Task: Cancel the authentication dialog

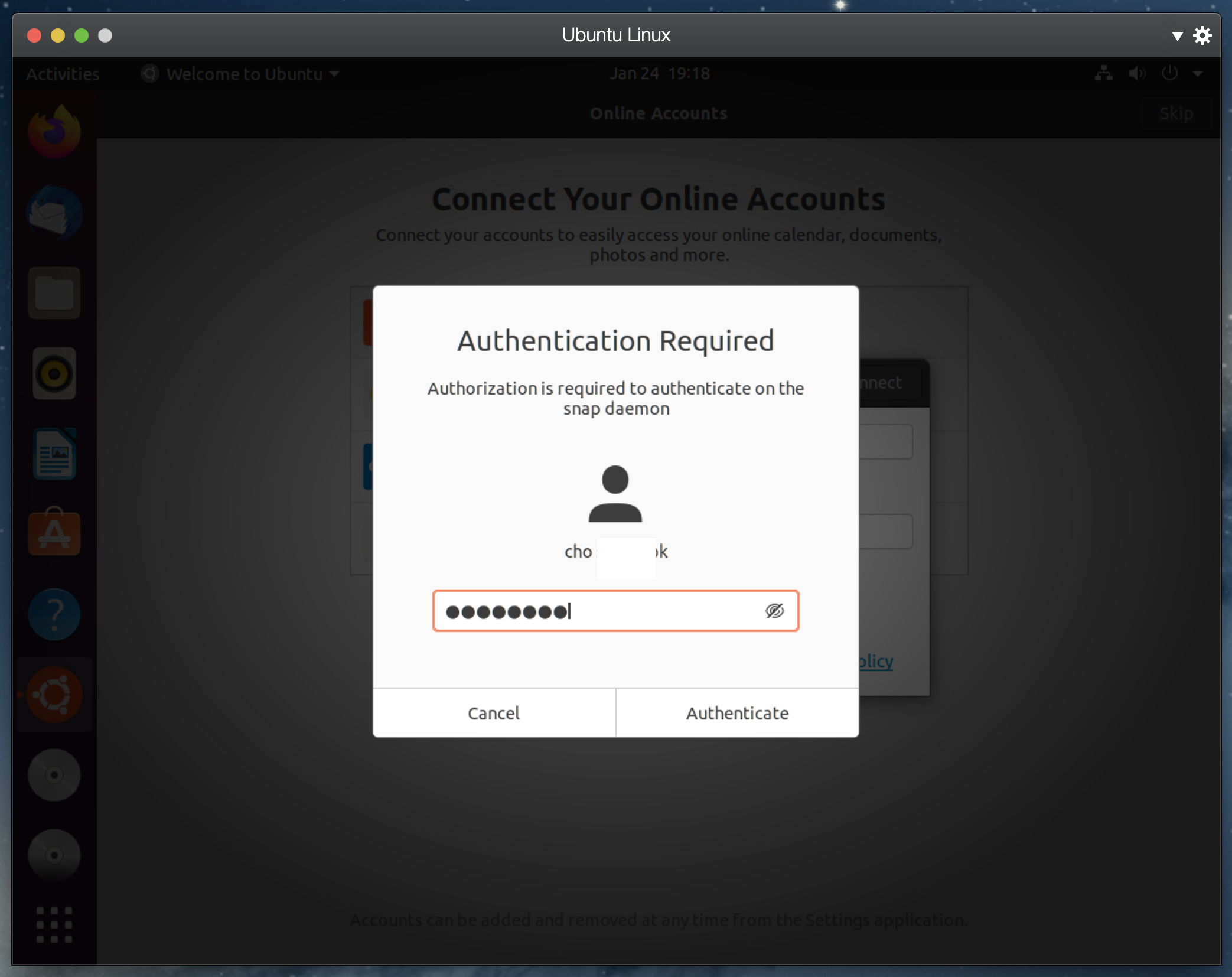Action: pos(494,713)
